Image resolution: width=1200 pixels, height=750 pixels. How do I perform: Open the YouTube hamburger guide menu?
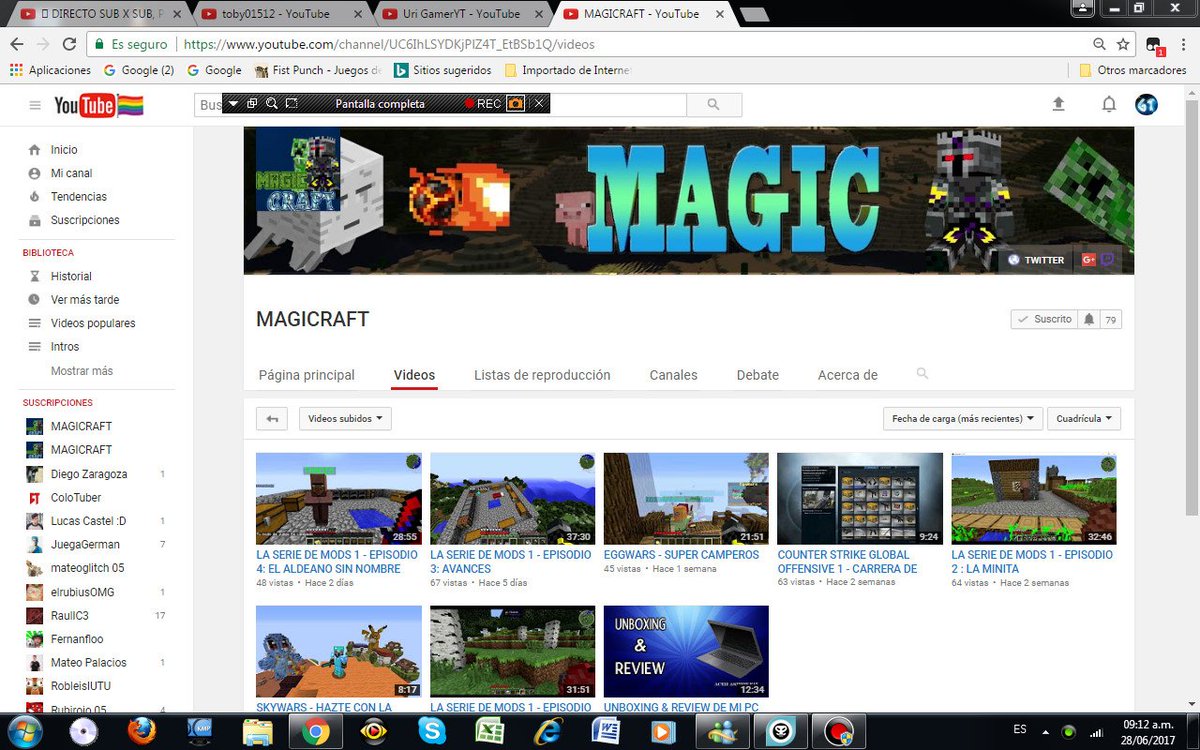[35, 105]
